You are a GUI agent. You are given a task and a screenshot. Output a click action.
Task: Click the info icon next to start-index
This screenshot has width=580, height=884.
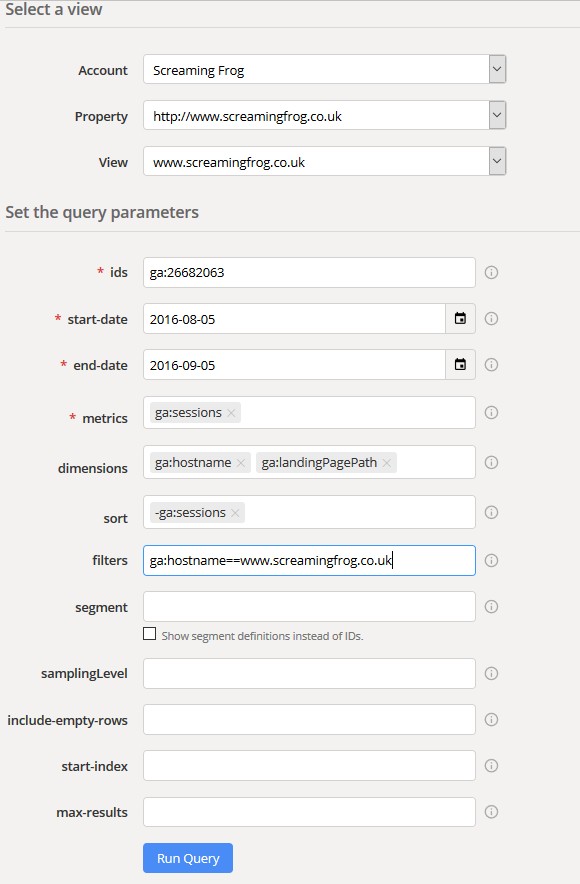tap(492, 766)
